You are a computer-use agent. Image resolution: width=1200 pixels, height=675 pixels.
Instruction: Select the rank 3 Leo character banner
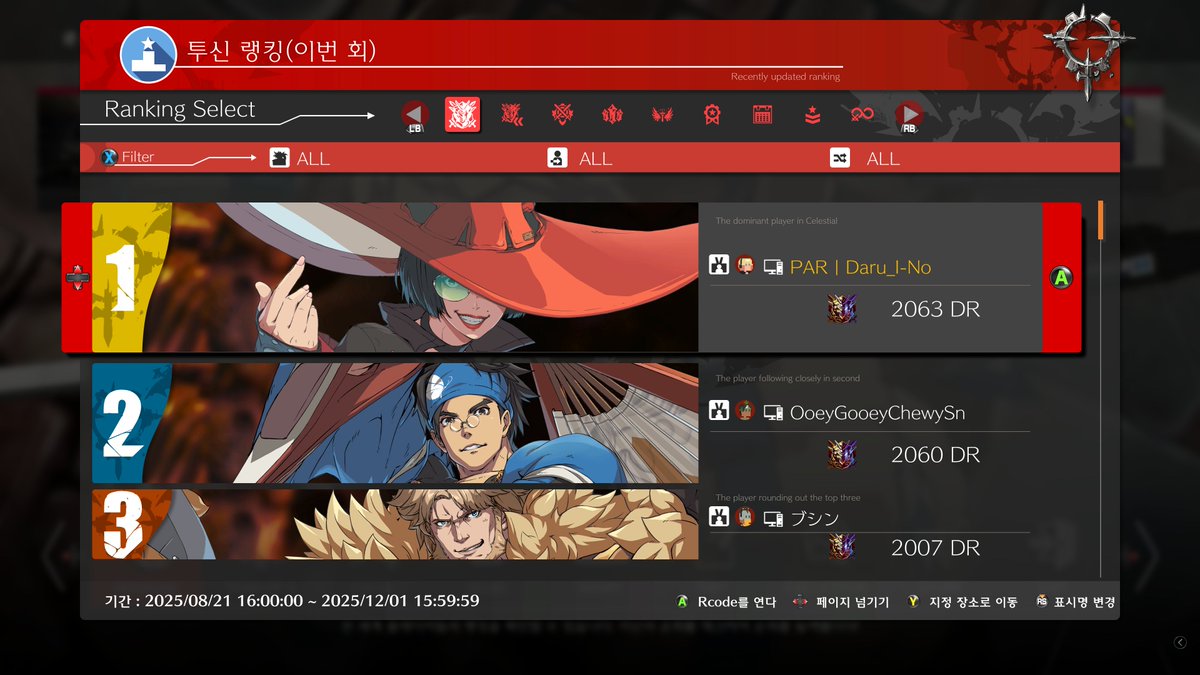(395, 524)
